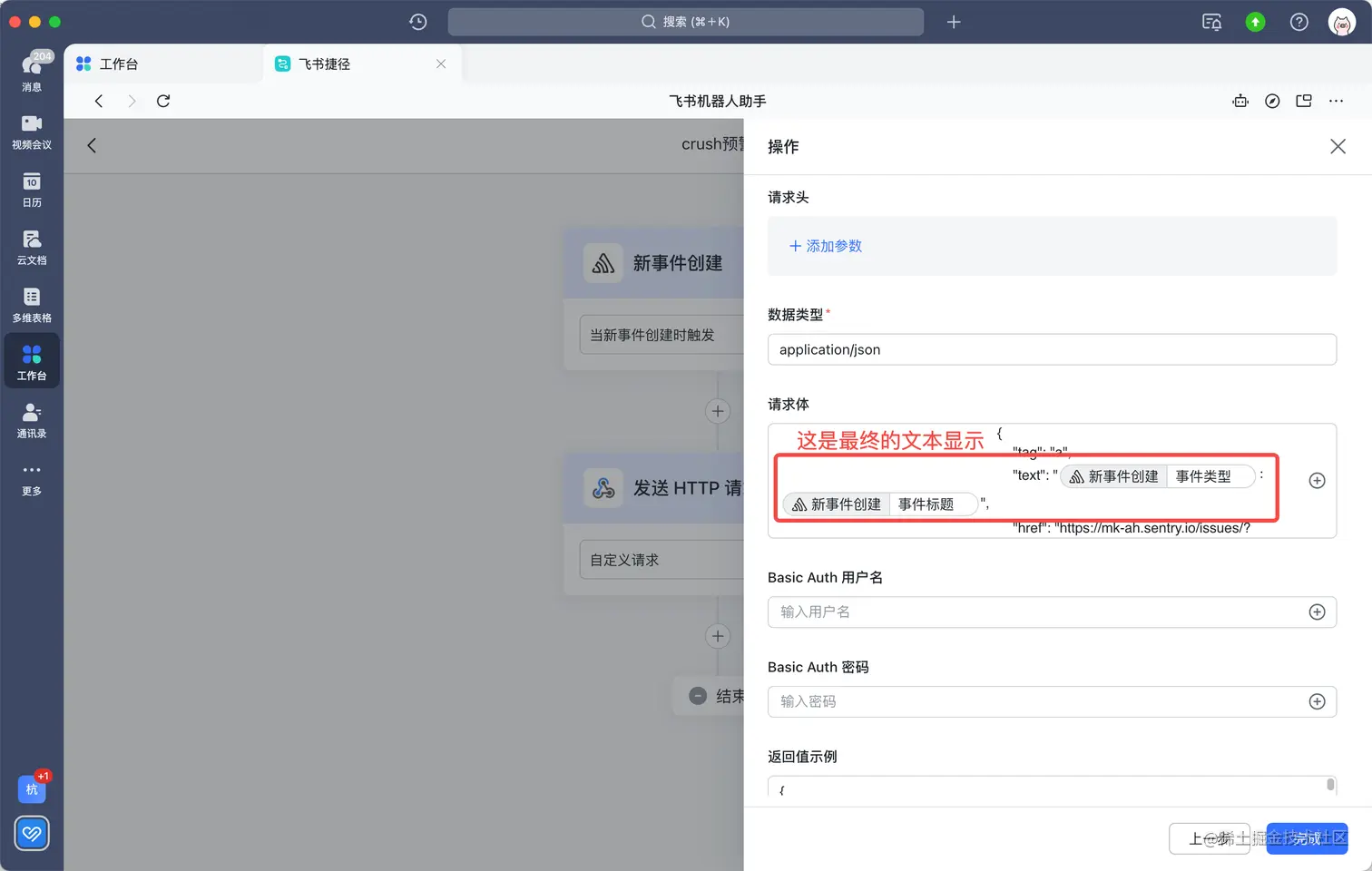Go back in browser navigation
This screenshot has width=1372, height=871.
99,101
